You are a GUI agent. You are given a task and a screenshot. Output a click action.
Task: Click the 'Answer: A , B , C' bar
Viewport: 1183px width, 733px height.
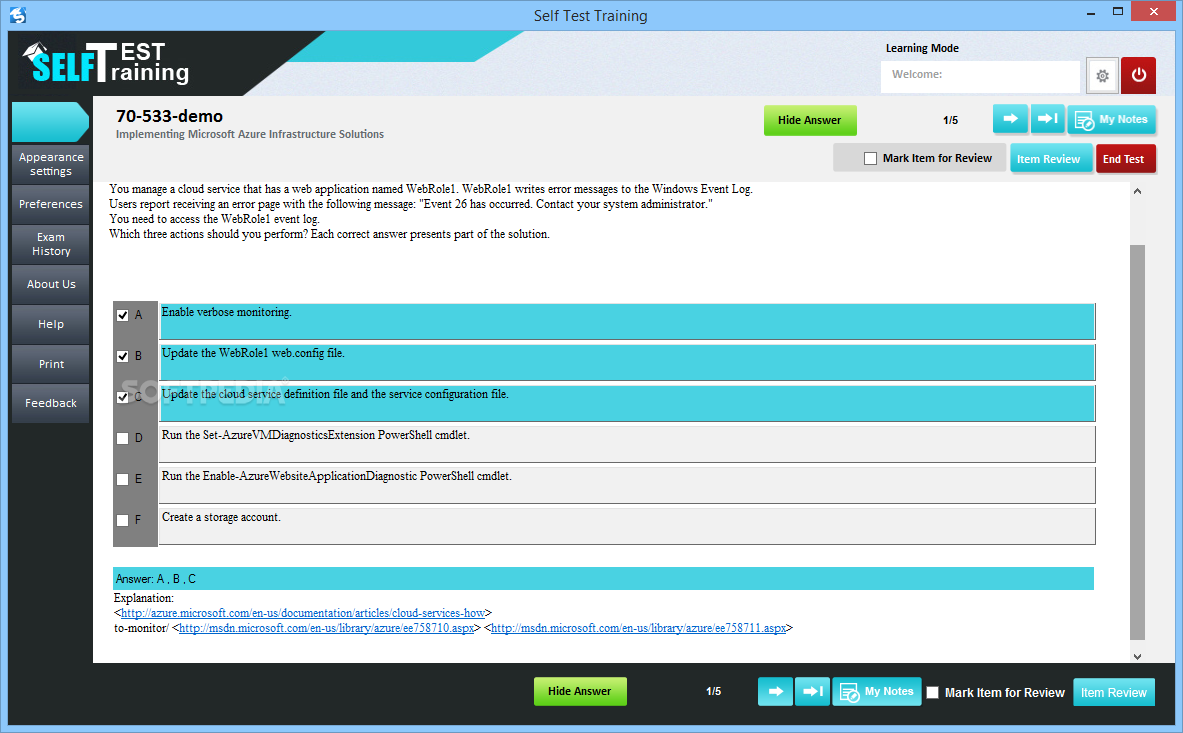pyautogui.click(x=604, y=579)
